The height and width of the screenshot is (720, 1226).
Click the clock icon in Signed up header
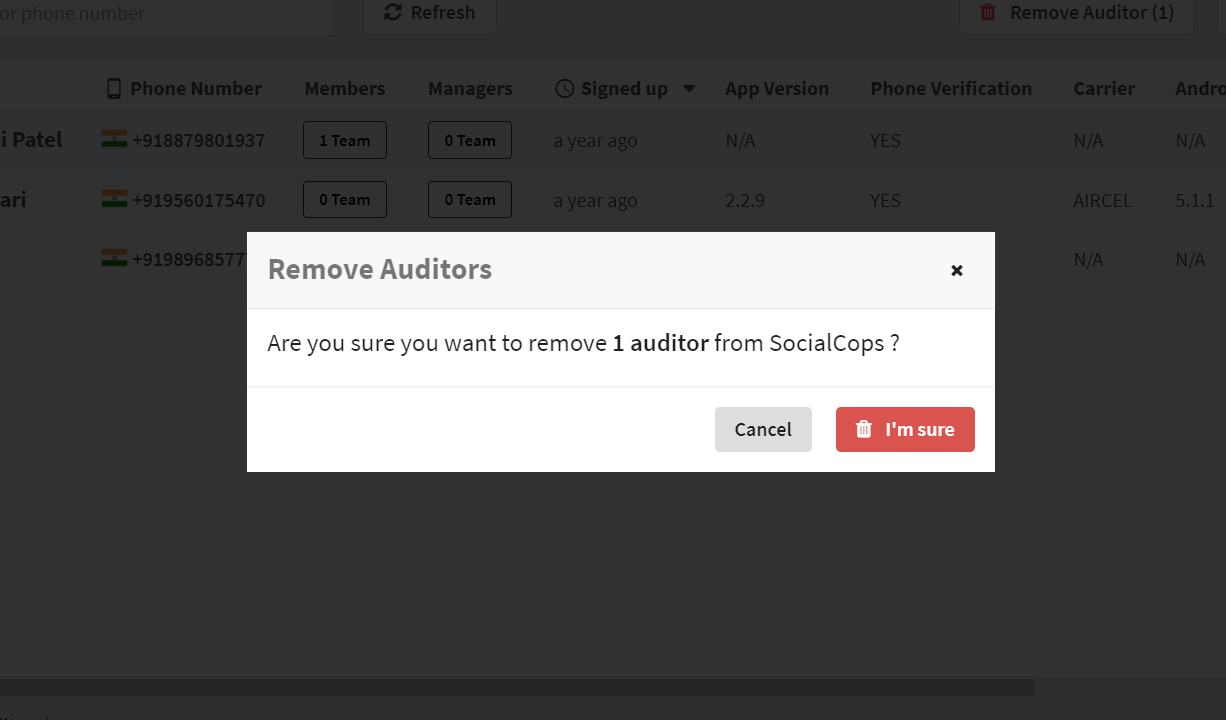click(x=564, y=88)
